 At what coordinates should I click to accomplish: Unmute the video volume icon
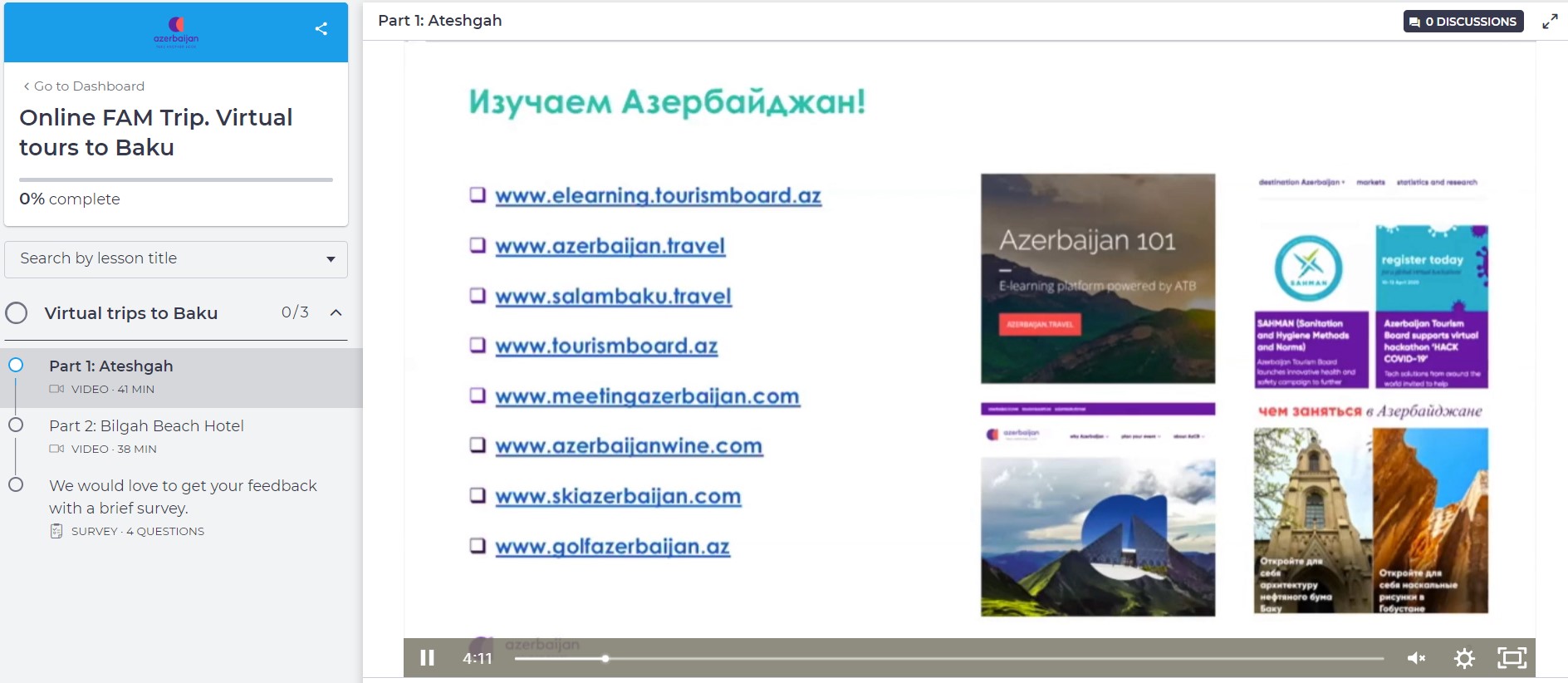point(1416,658)
